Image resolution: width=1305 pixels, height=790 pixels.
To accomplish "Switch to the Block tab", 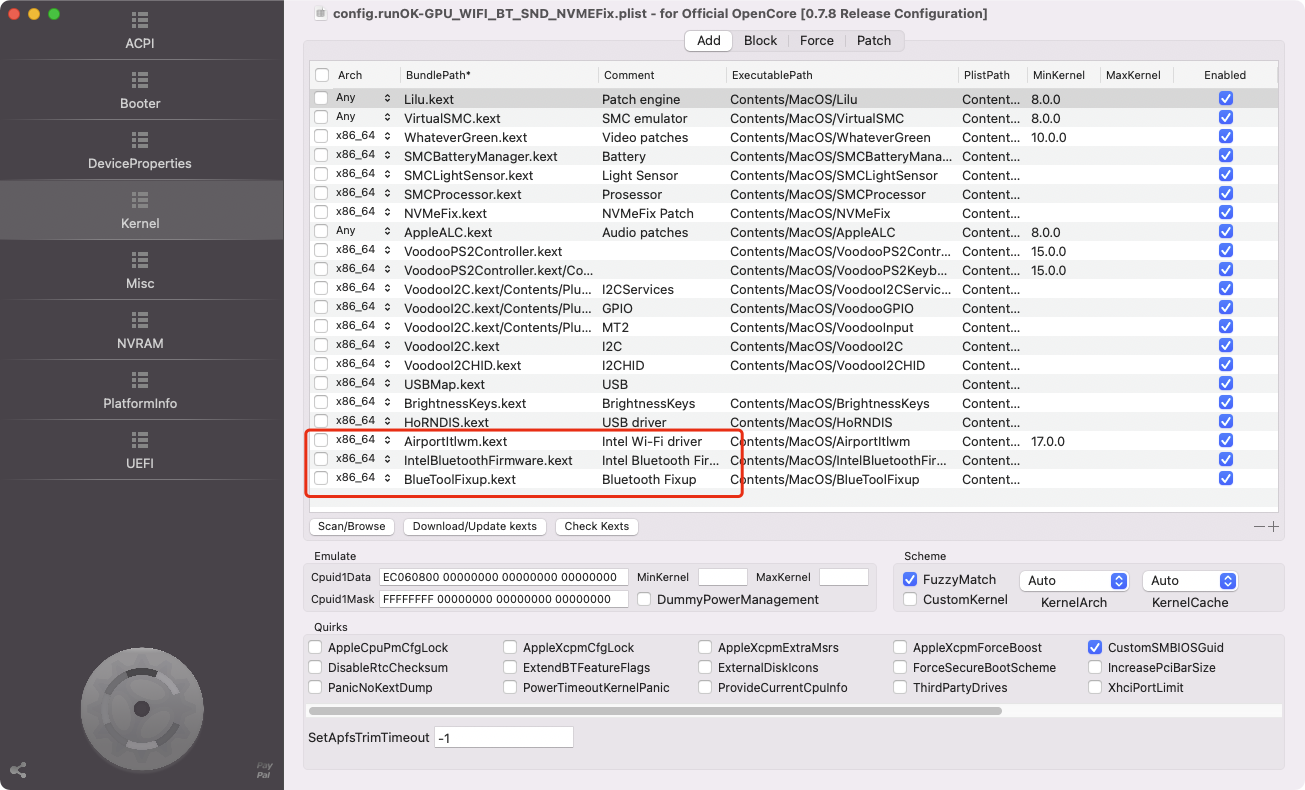I will coord(760,40).
